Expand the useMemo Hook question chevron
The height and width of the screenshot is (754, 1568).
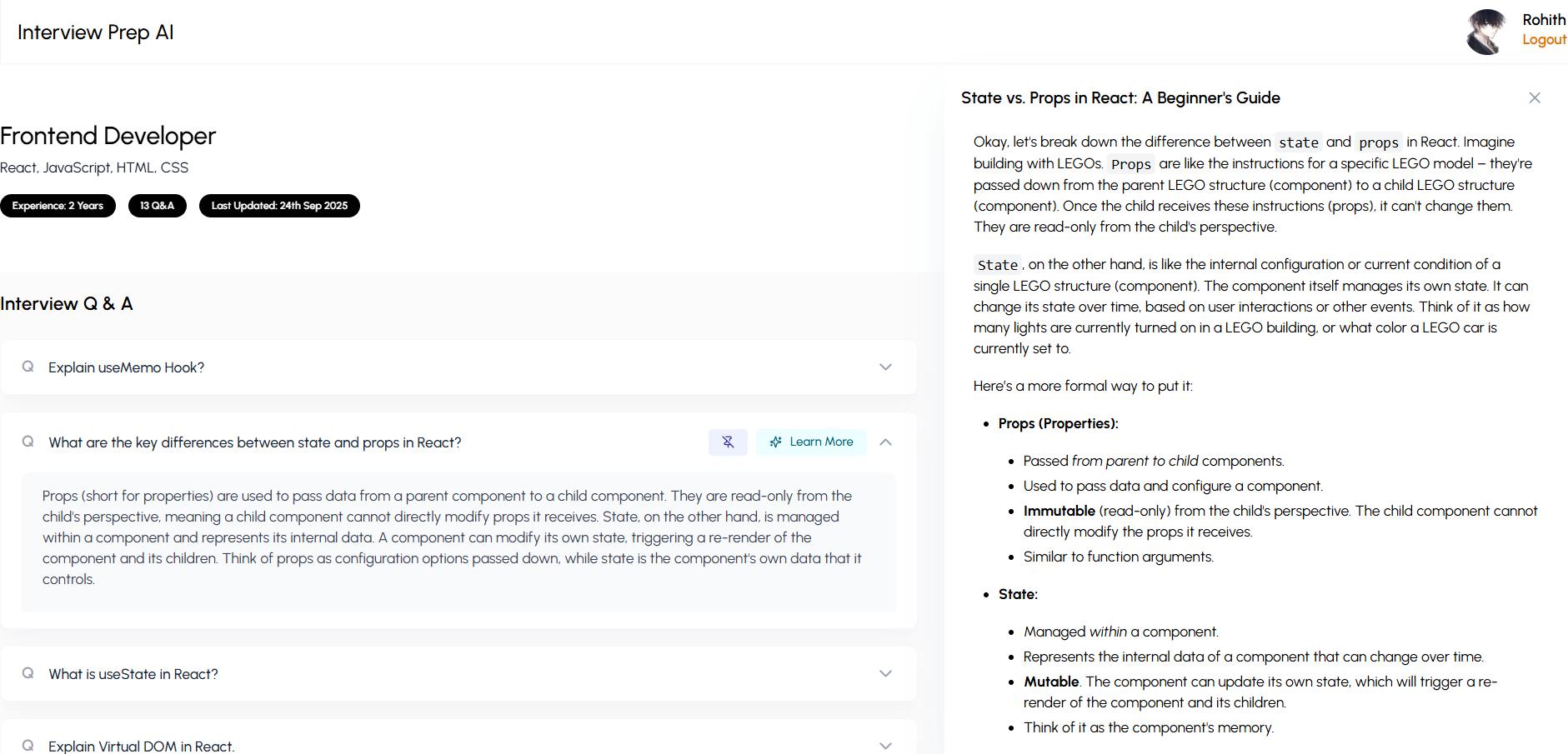885,367
